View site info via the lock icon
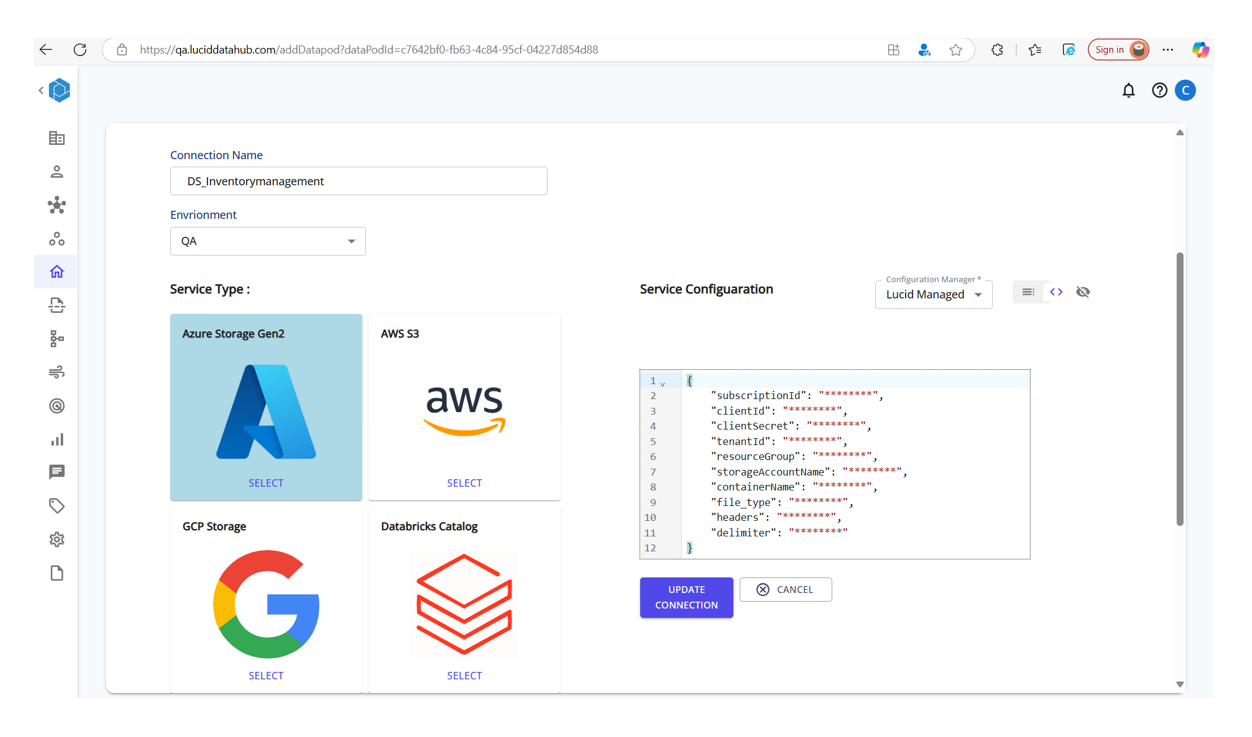 pyautogui.click(x=122, y=49)
